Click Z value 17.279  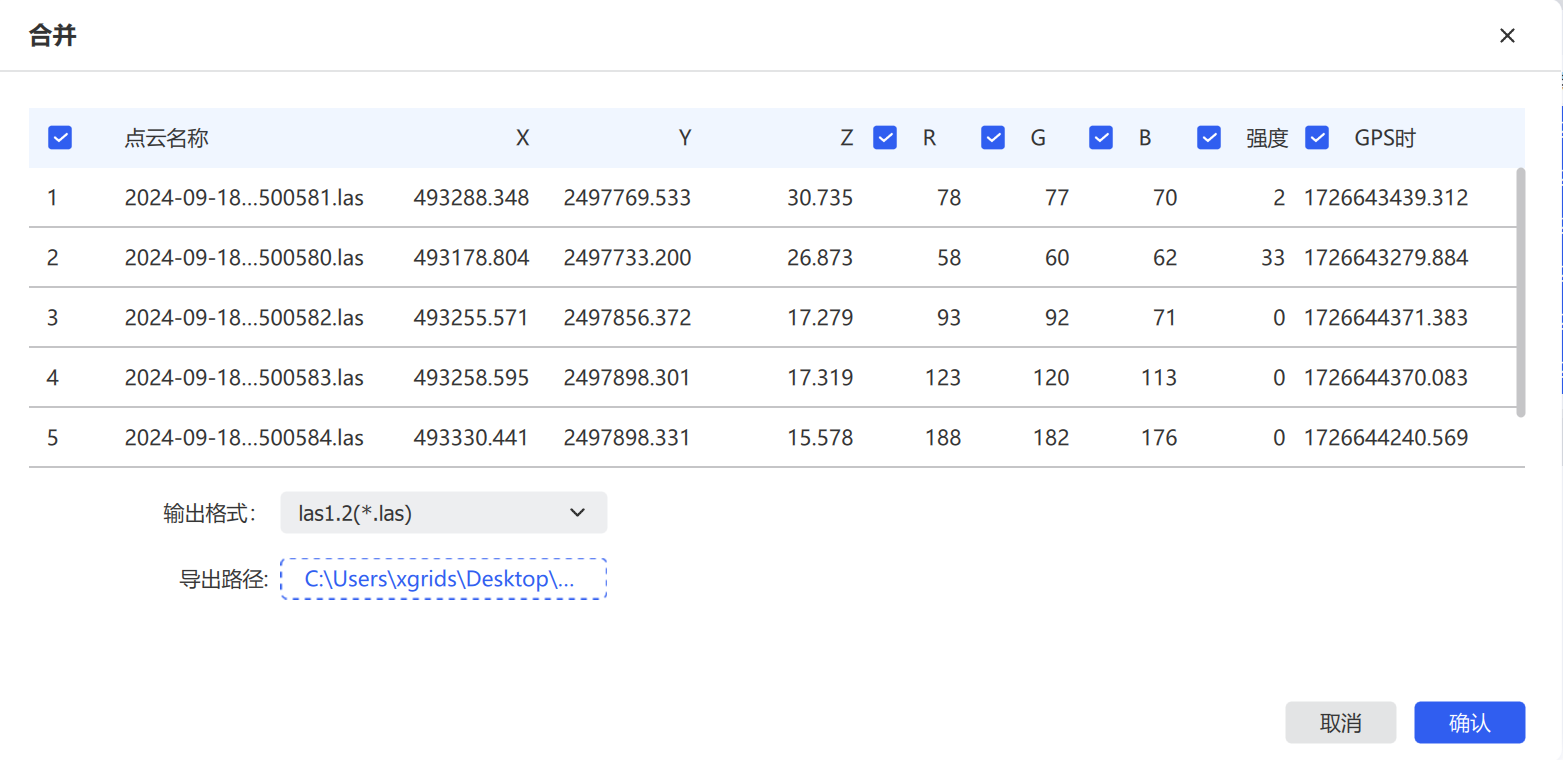pyautogui.click(x=820, y=318)
